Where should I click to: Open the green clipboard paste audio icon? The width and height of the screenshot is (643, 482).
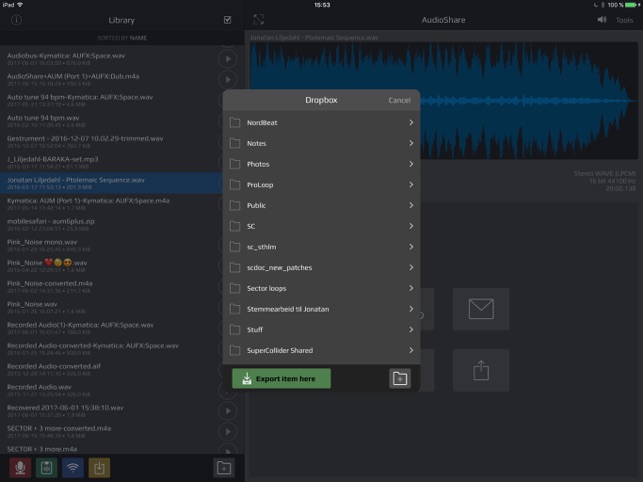point(46,468)
